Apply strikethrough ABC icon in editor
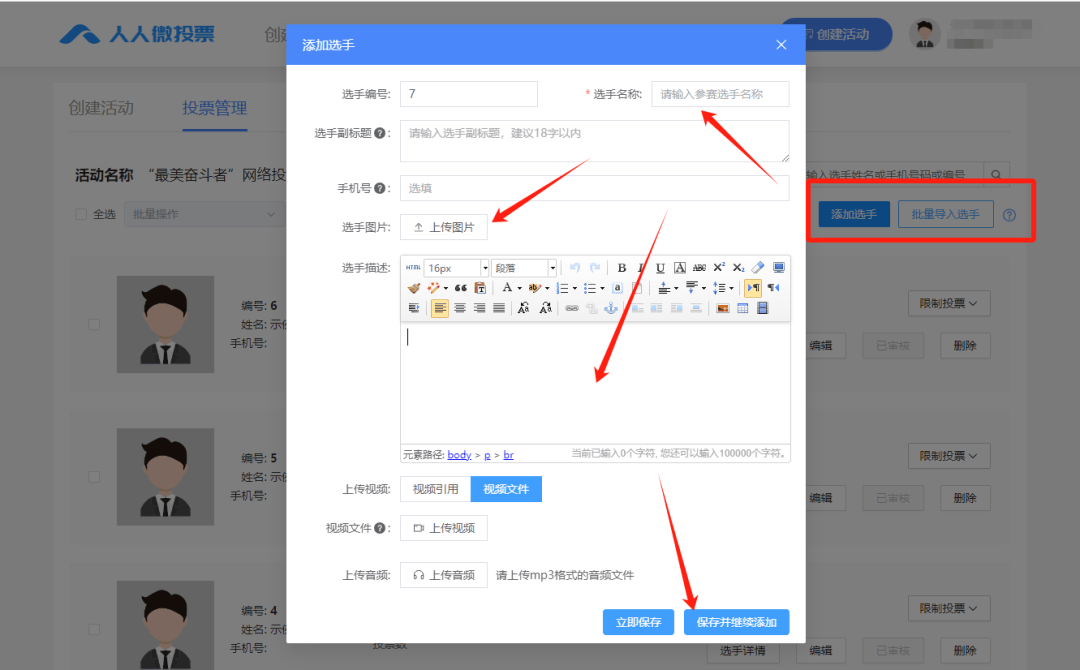The image size is (1080, 670). pos(699,267)
